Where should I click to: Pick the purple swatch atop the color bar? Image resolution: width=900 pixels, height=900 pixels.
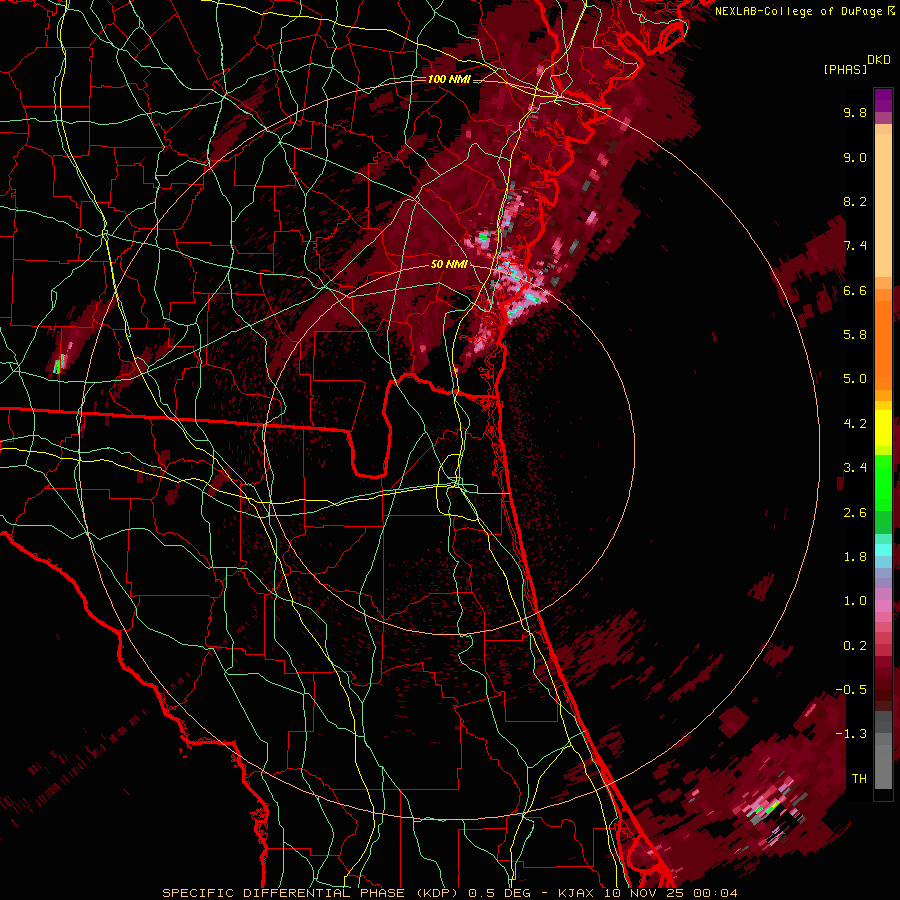point(883,100)
